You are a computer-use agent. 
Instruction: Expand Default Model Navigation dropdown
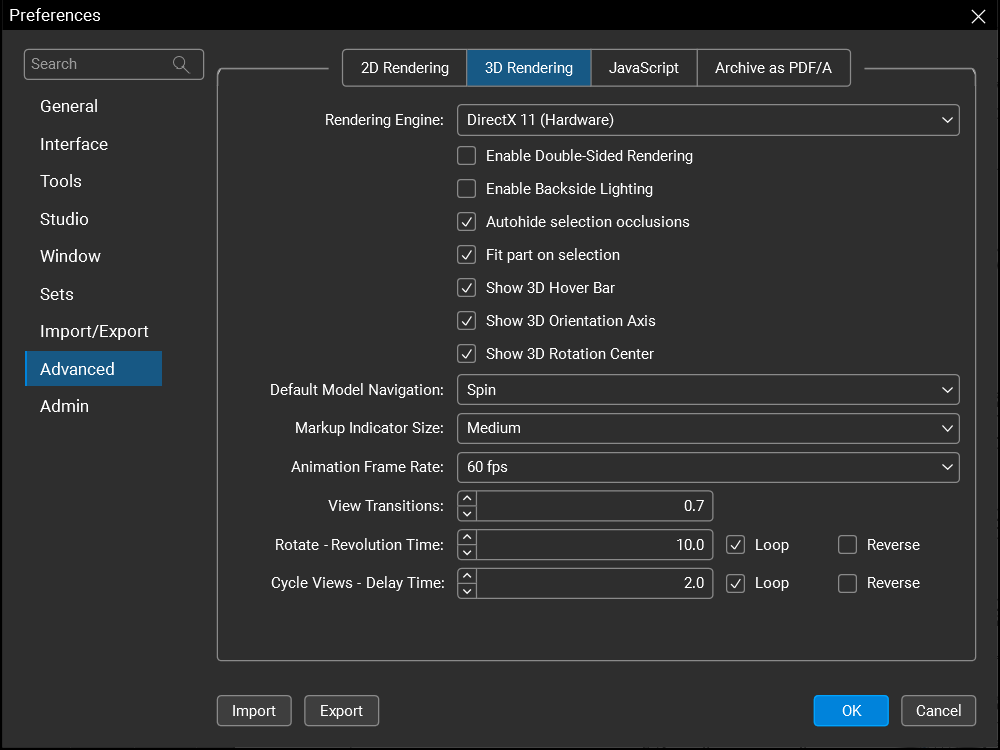coord(708,389)
